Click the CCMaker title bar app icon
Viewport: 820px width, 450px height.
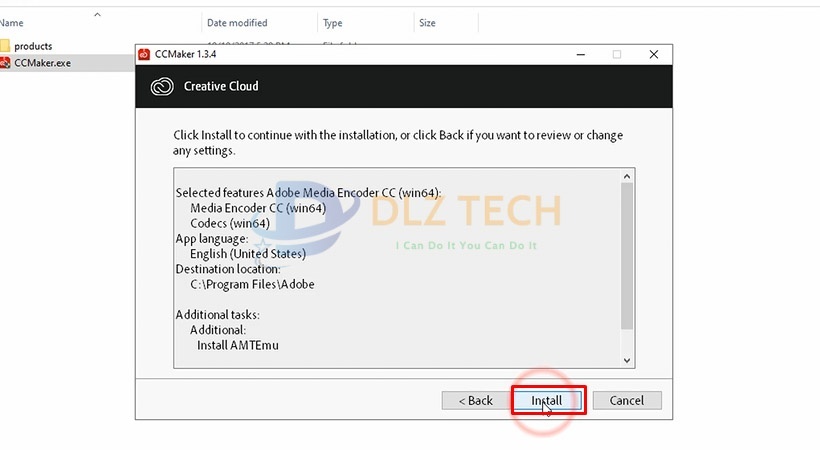point(144,54)
